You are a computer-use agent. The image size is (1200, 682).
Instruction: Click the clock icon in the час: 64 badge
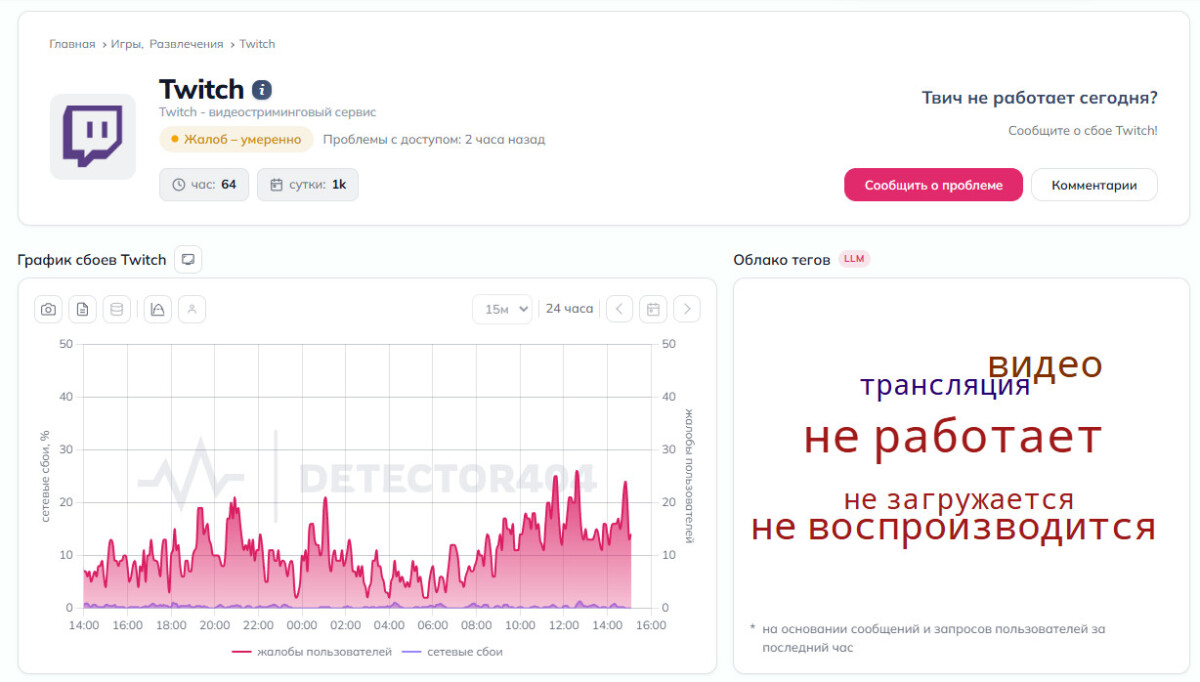(x=177, y=184)
